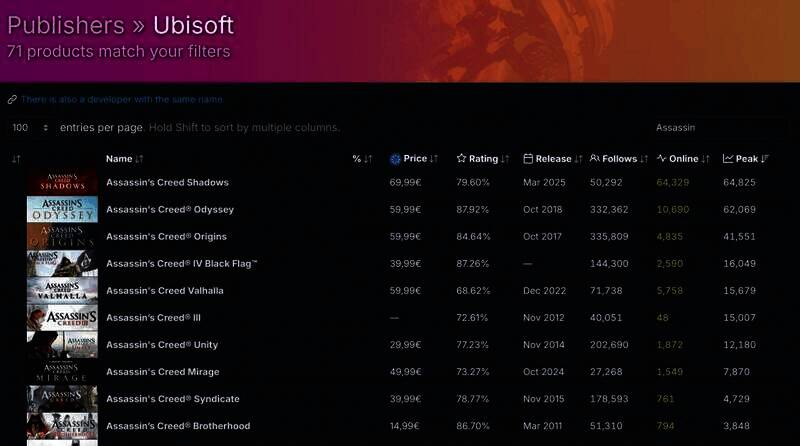Viewport: 800px width, 446px height.
Task: Click the Release calendar icon
Action: coord(528,159)
